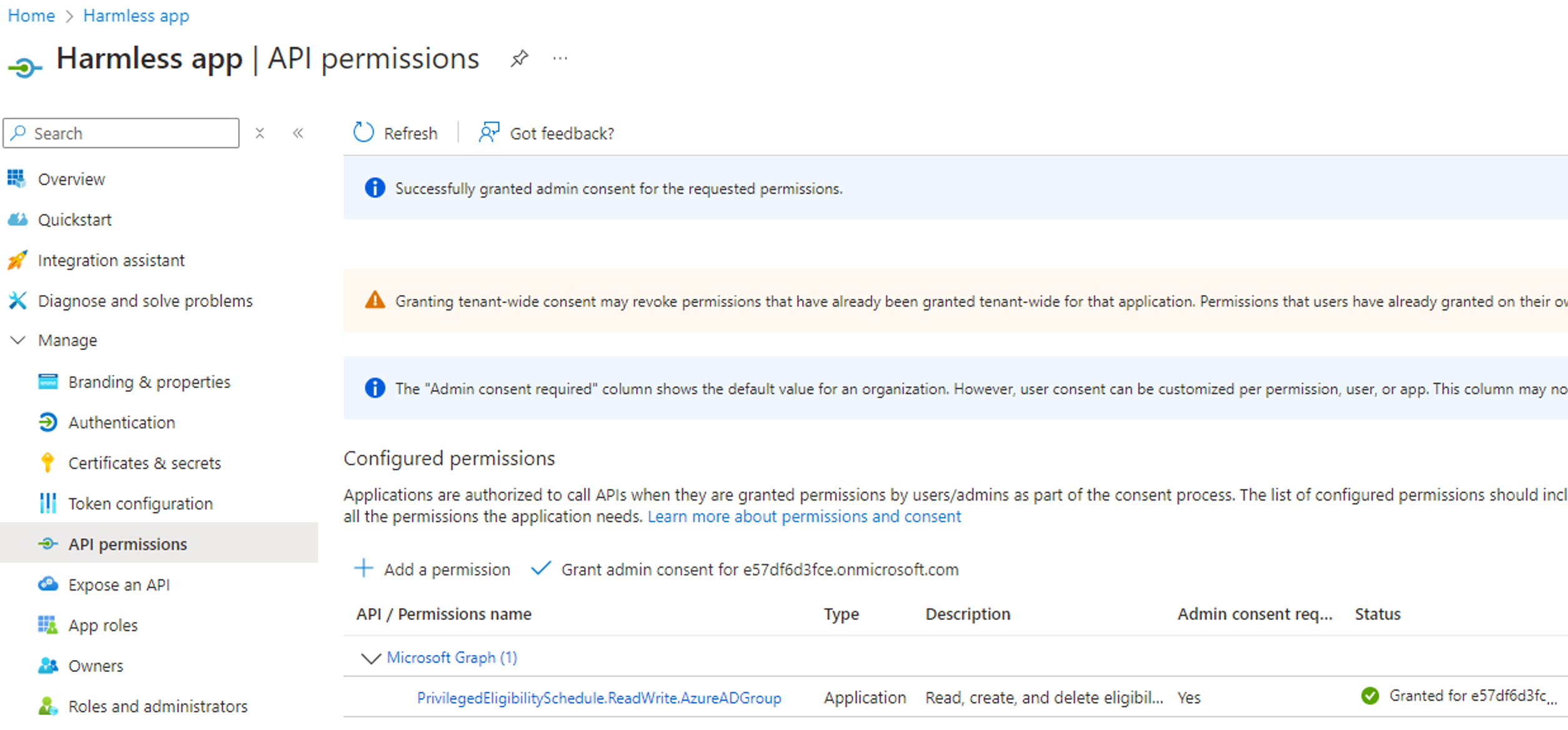
Task: Click the Refresh button label
Action: pyautogui.click(x=410, y=133)
